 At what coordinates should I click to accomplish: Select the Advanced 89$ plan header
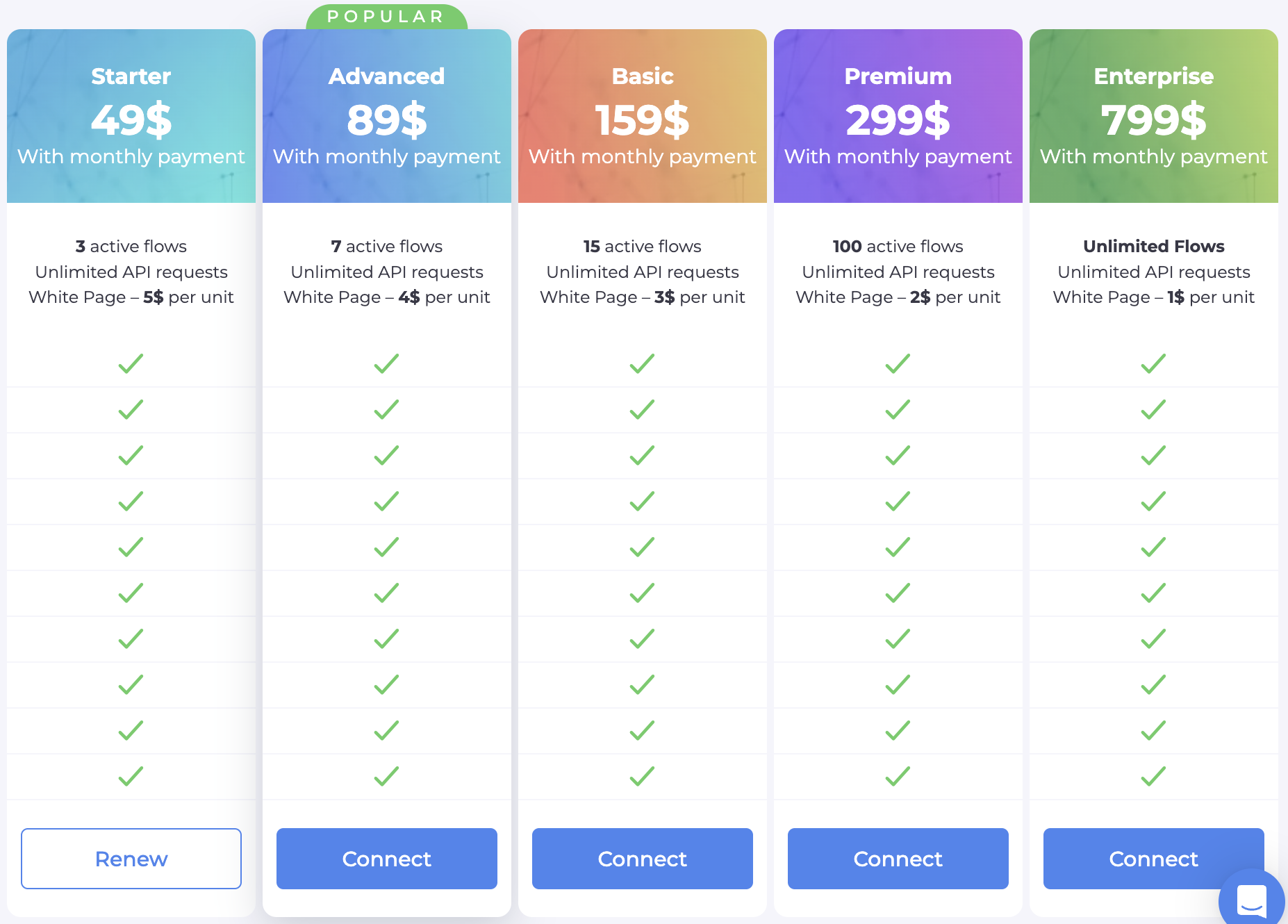click(x=387, y=116)
